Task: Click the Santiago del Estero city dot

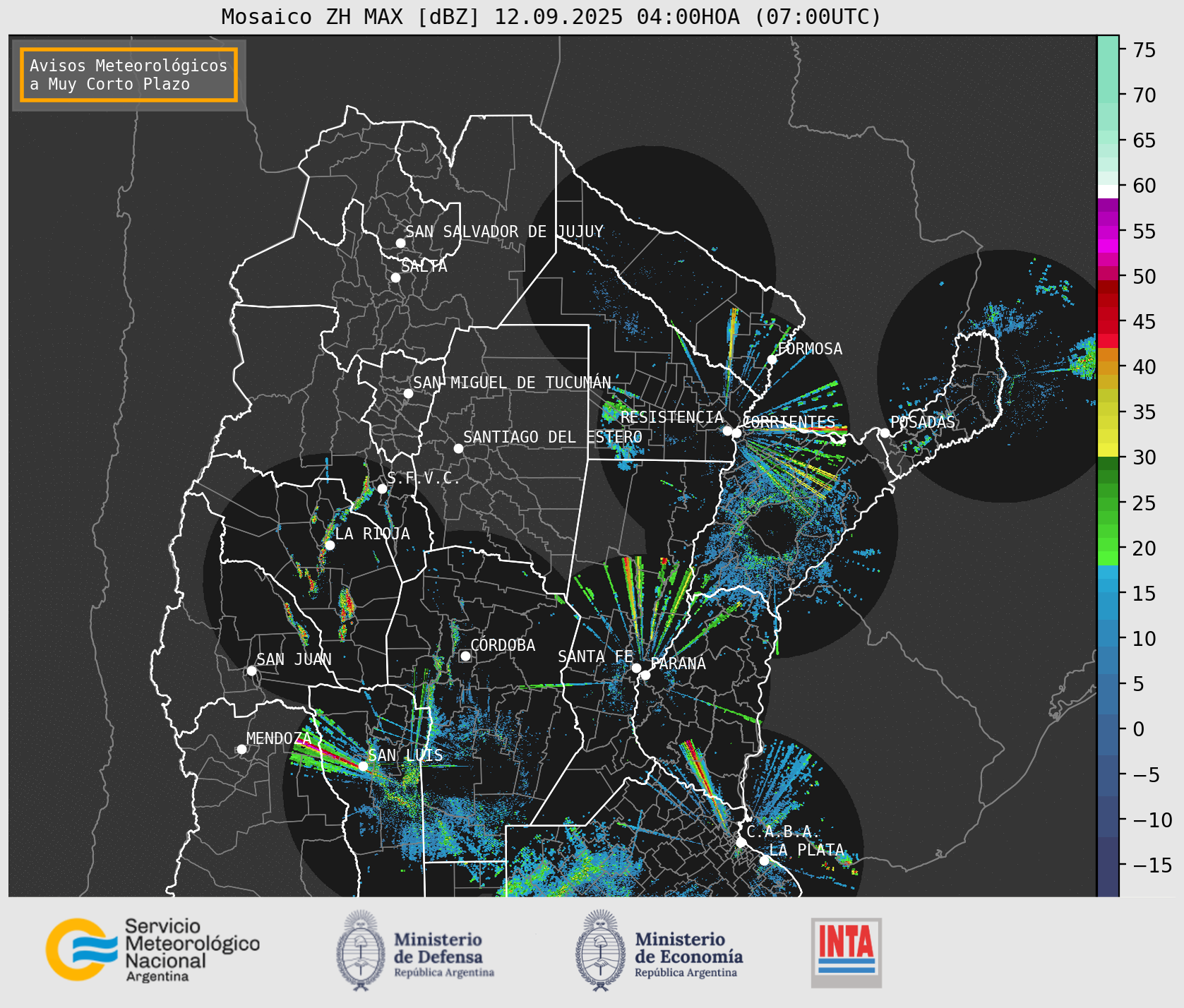Action: (x=458, y=448)
